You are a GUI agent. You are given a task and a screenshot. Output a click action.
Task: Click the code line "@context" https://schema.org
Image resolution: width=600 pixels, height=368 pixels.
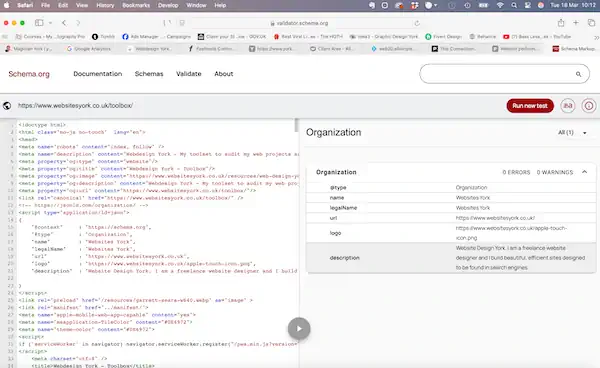pyautogui.click(x=91, y=227)
